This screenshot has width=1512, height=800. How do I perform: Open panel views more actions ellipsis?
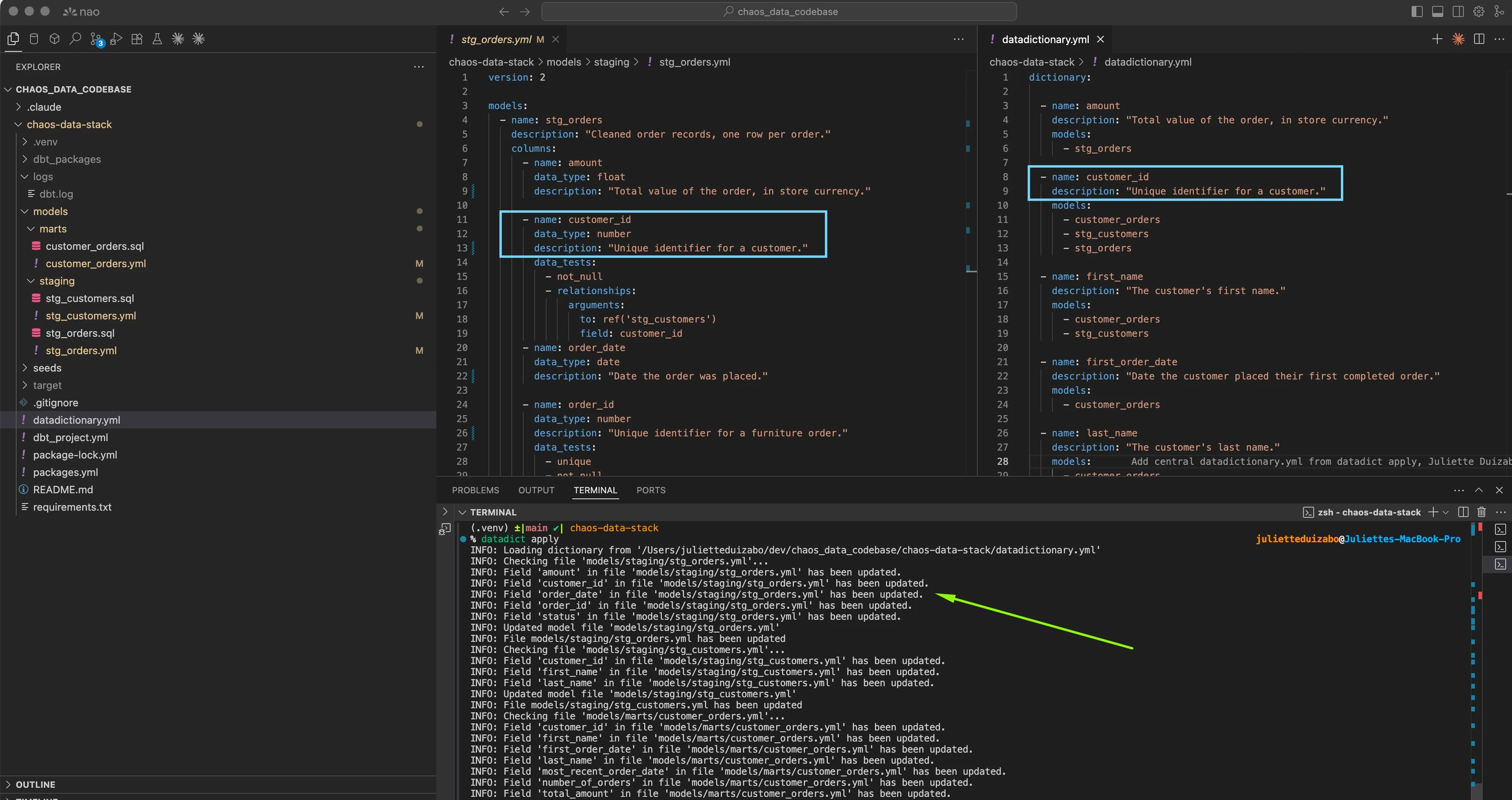(x=1459, y=490)
